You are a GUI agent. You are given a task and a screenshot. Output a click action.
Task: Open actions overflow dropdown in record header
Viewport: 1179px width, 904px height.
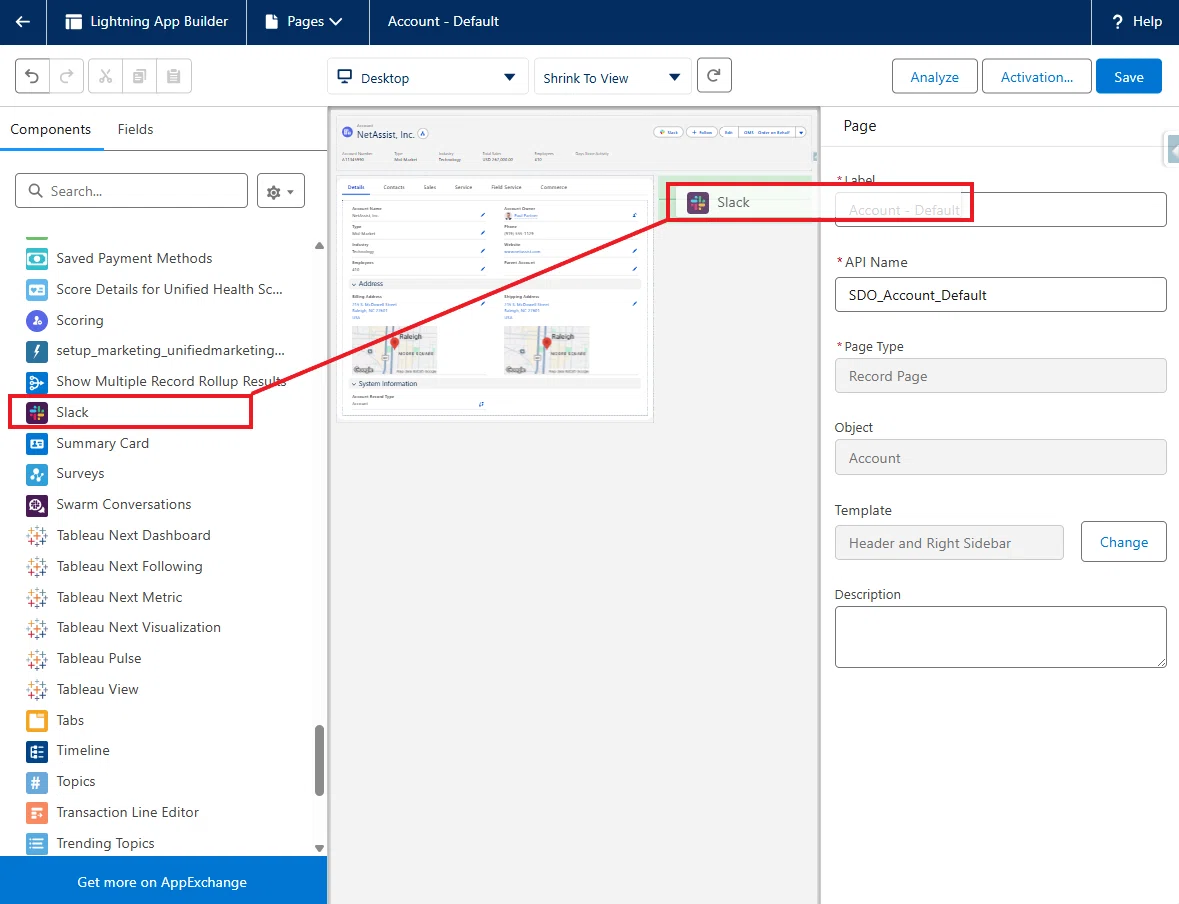click(x=801, y=132)
